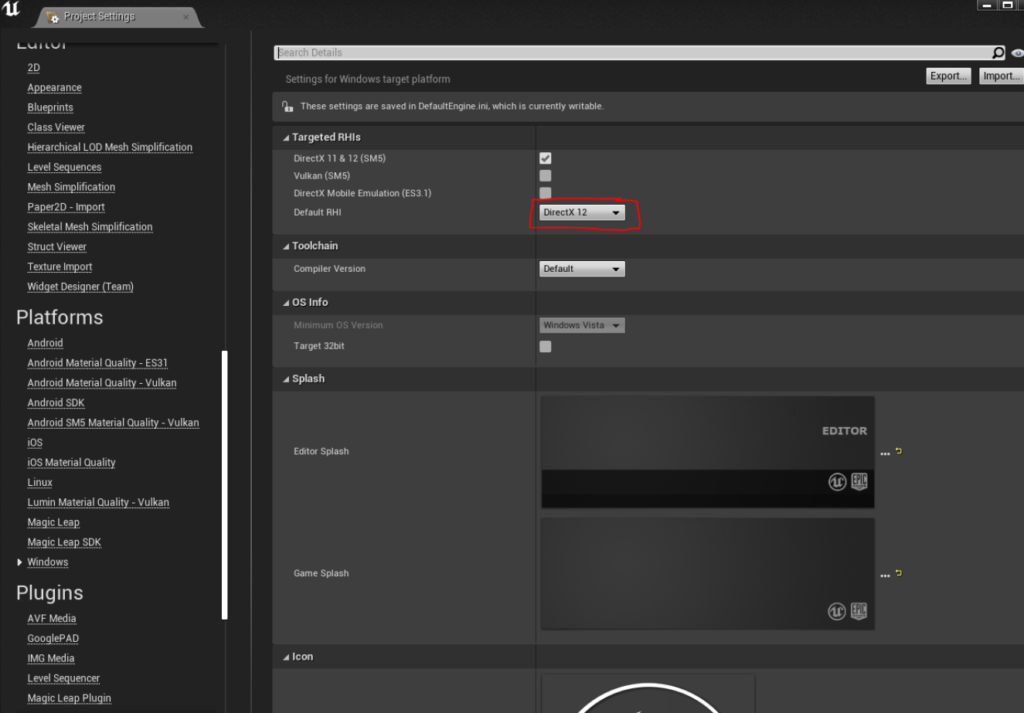Open the Default RHI dropdown
Image resolution: width=1024 pixels, height=713 pixels.
pos(582,212)
